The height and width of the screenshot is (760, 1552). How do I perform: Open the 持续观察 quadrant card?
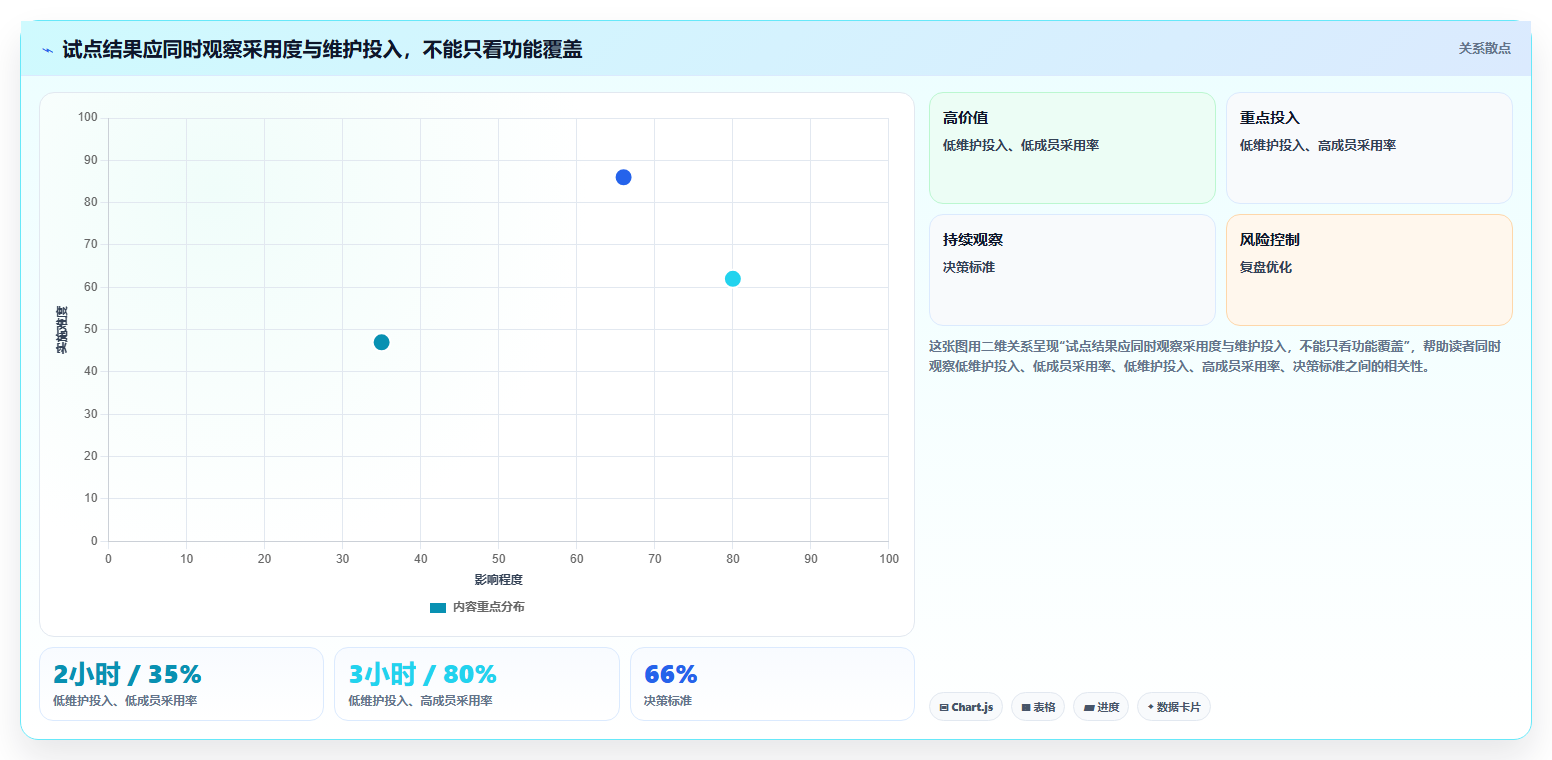(1072, 270)
